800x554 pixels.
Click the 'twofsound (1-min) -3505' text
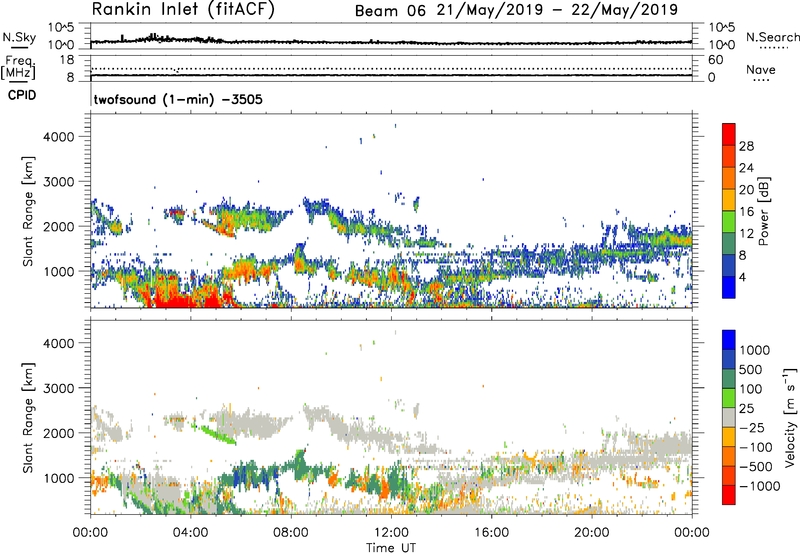[178, 99]
